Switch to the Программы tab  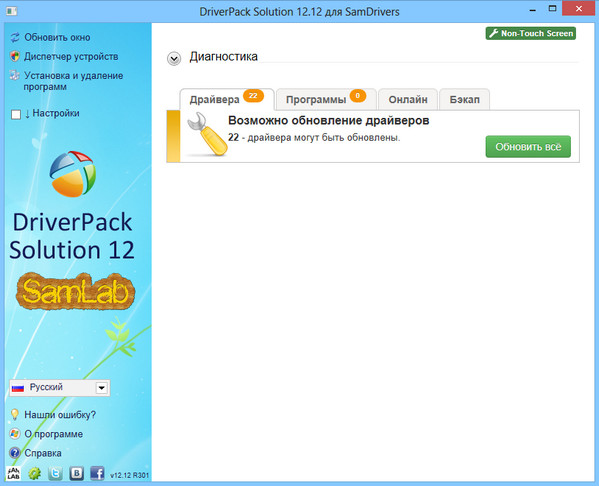[326, 99]
